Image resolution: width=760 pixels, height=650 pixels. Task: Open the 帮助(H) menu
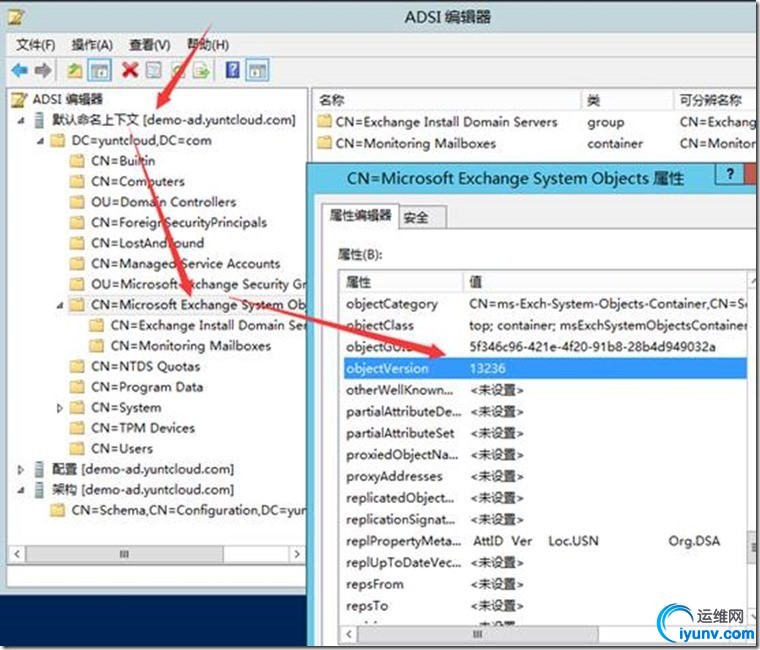coord(208,45)
